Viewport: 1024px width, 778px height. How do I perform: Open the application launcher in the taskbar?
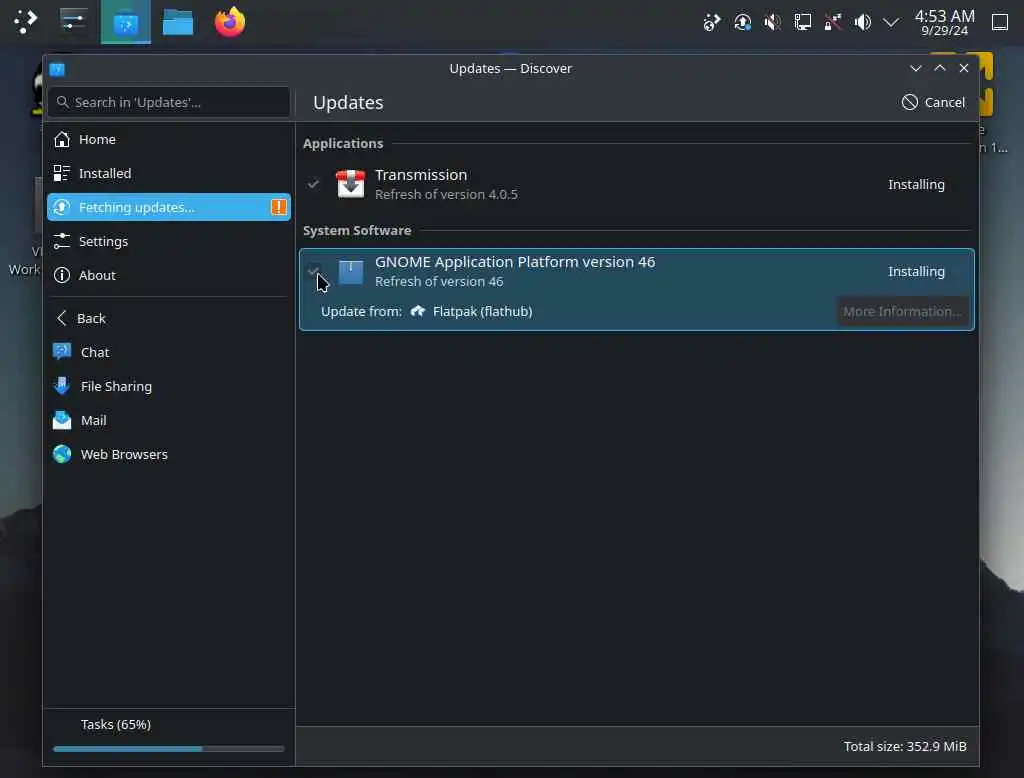click(25, 22)
